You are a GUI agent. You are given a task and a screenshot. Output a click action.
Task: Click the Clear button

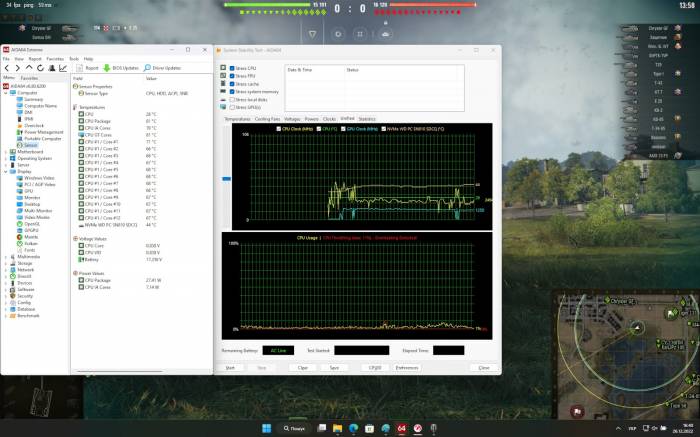303,367
